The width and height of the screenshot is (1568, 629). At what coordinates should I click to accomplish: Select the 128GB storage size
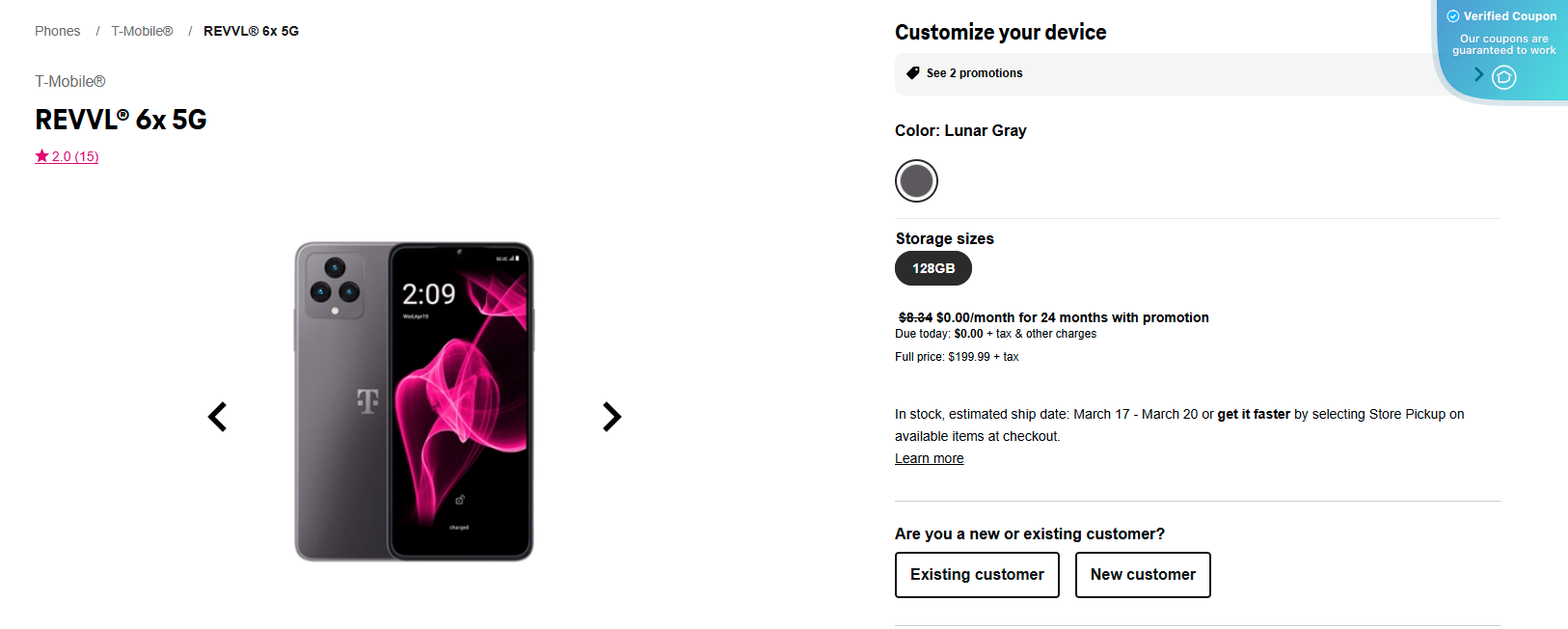pyautogui.click(x=933, y=268)
